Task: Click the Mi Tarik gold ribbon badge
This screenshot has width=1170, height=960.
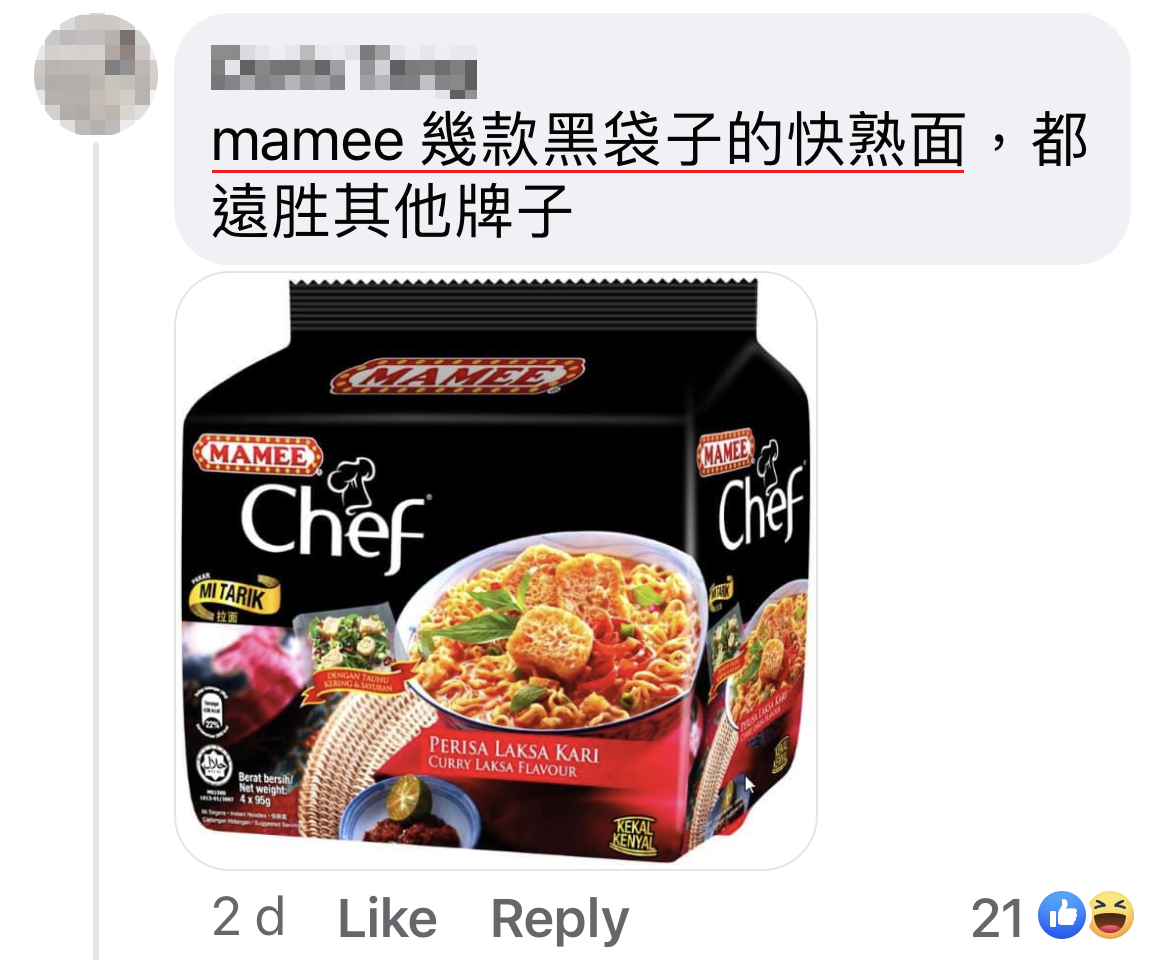Action: click(232, 596)
